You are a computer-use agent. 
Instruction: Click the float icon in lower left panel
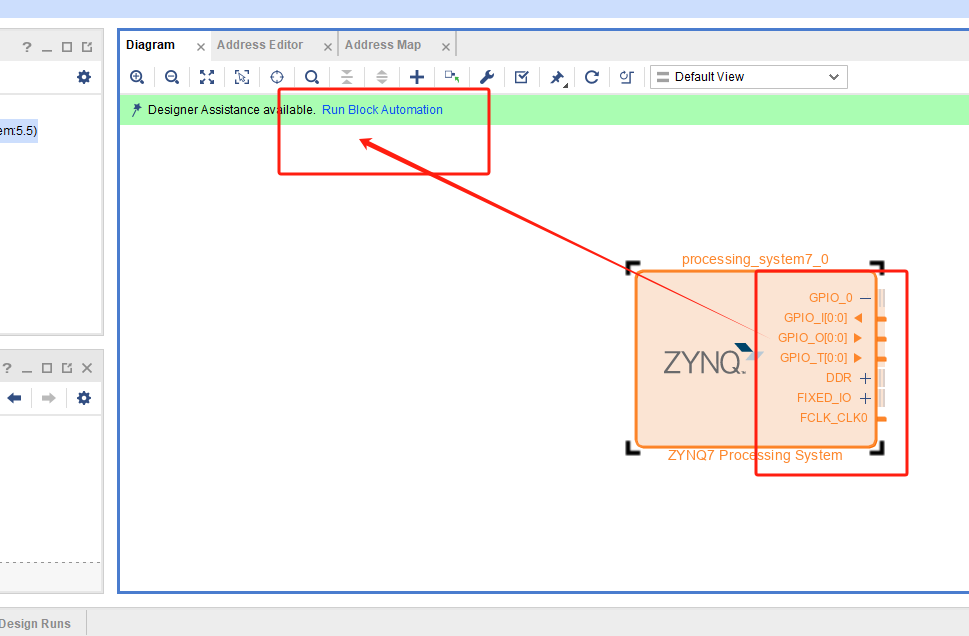[x=67, y=368]
